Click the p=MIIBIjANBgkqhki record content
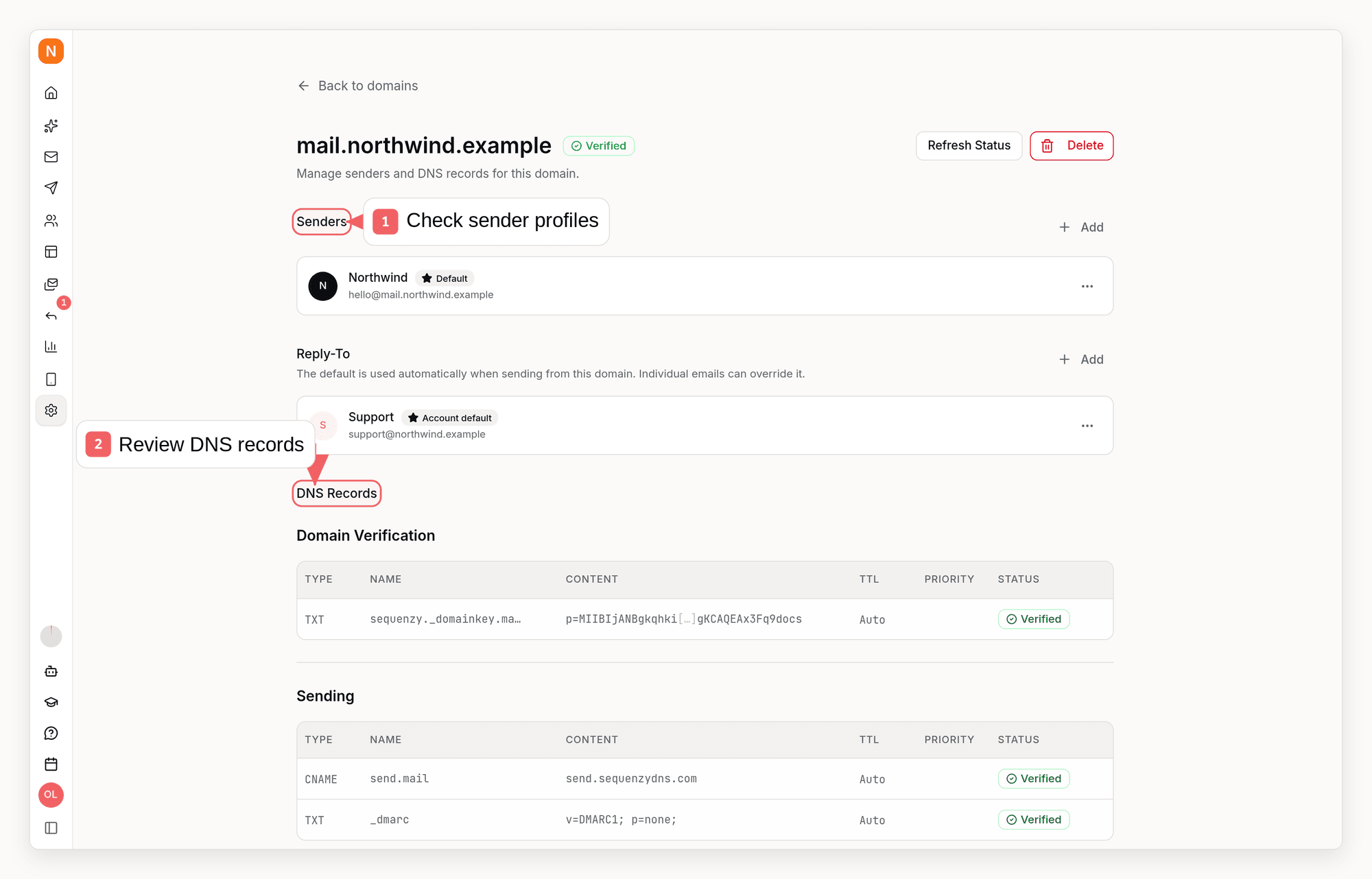Image resolution: width=1372 pixels, height=879 pixels. pos(683,619)
